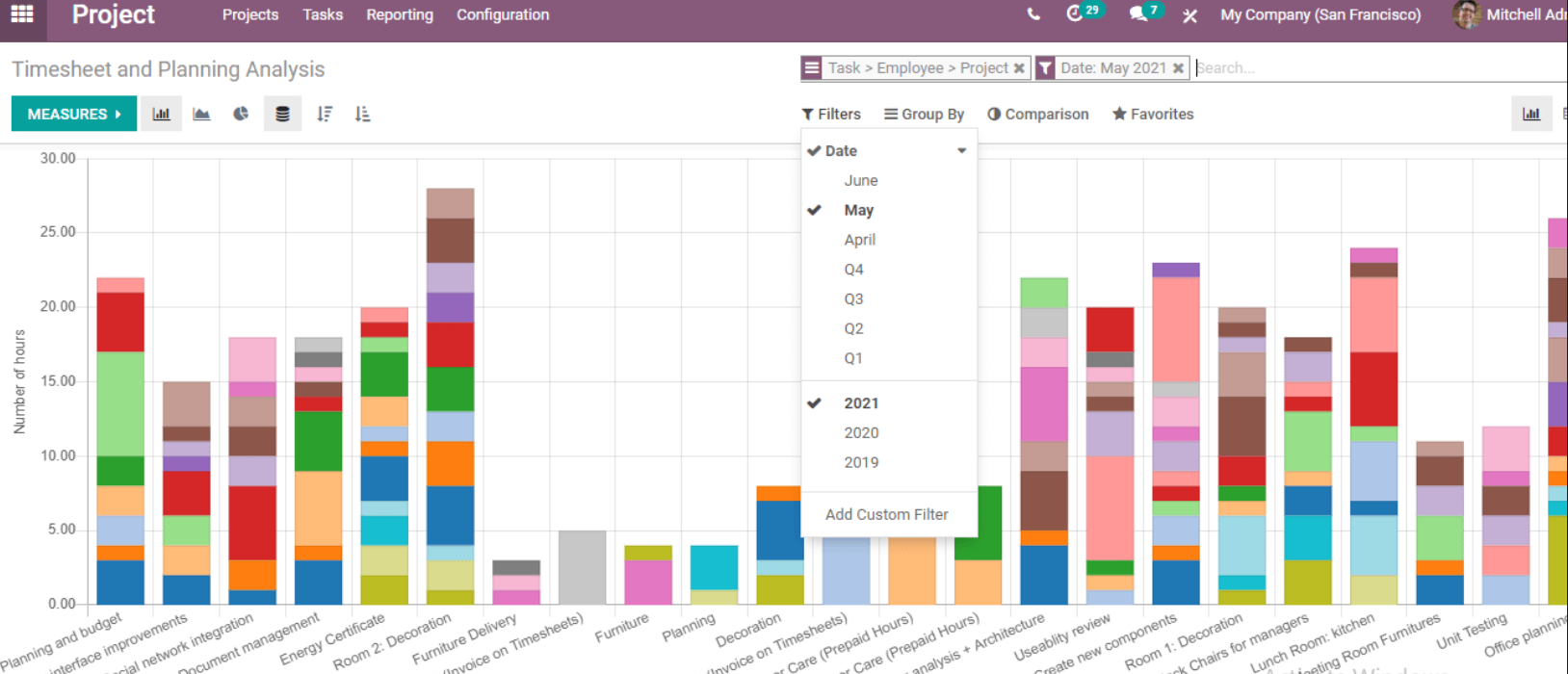Open the Configuration menu

click(x=503, y=14)
